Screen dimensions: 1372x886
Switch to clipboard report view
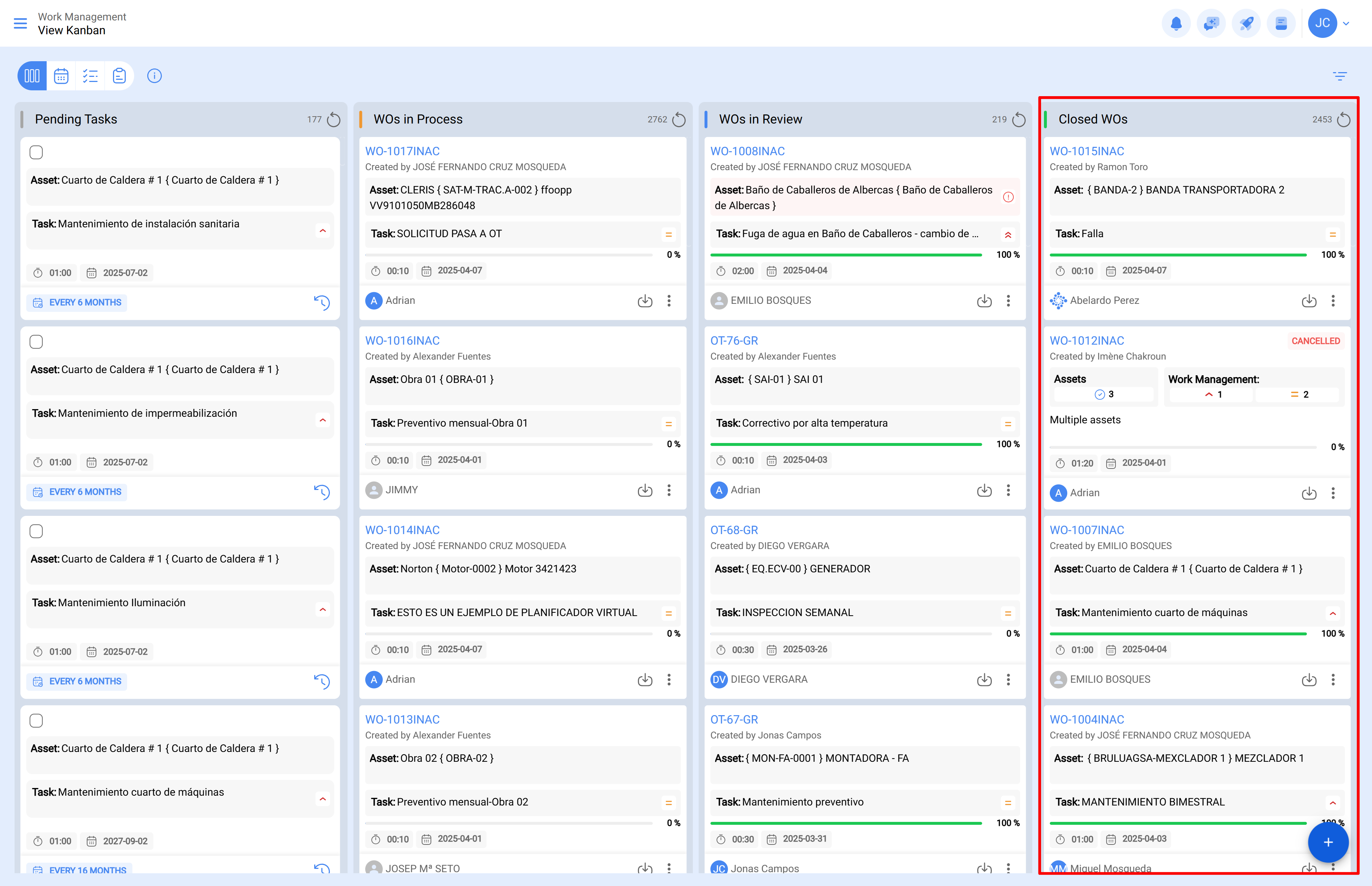coord(119,76)
